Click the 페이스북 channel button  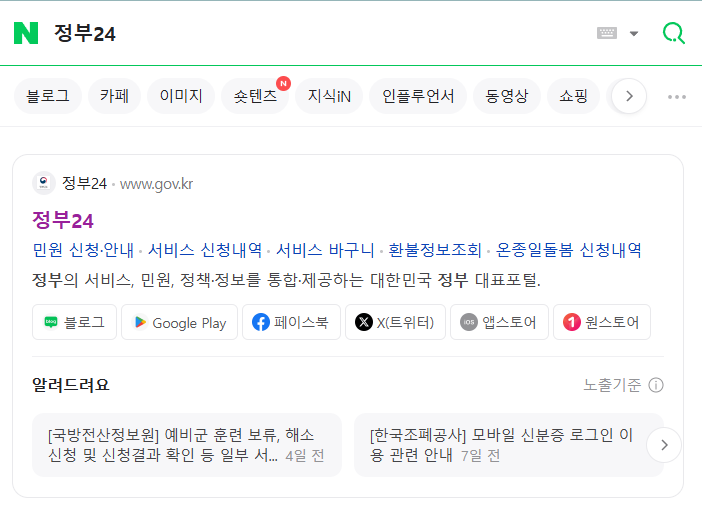(x=291, y=322)
